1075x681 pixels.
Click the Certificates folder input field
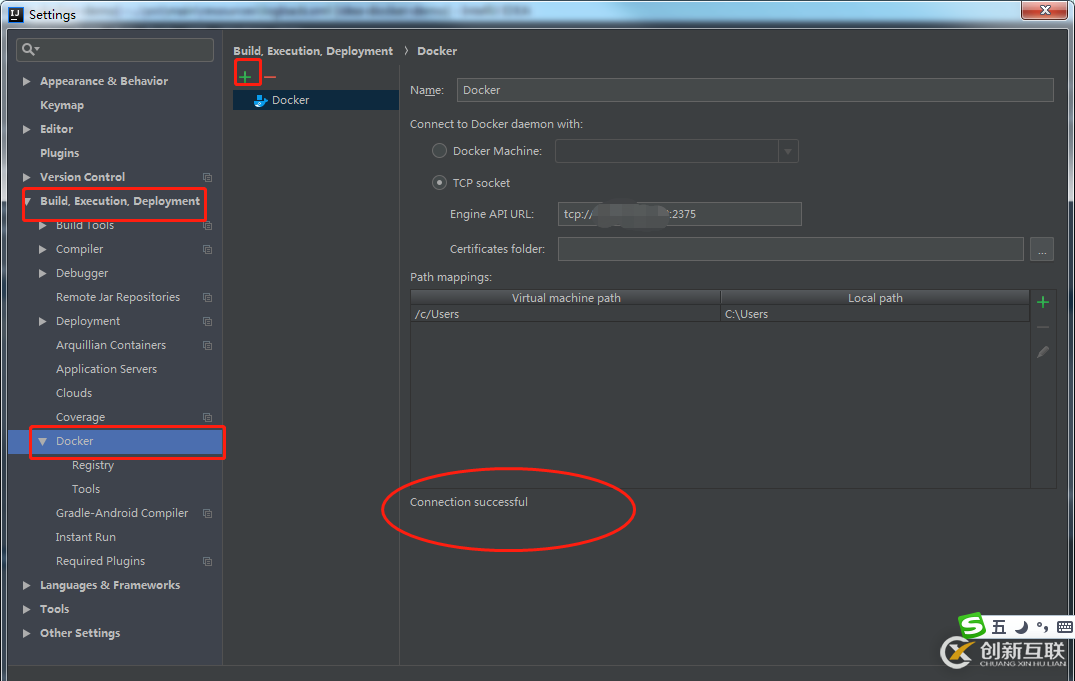tap(790, 249)
